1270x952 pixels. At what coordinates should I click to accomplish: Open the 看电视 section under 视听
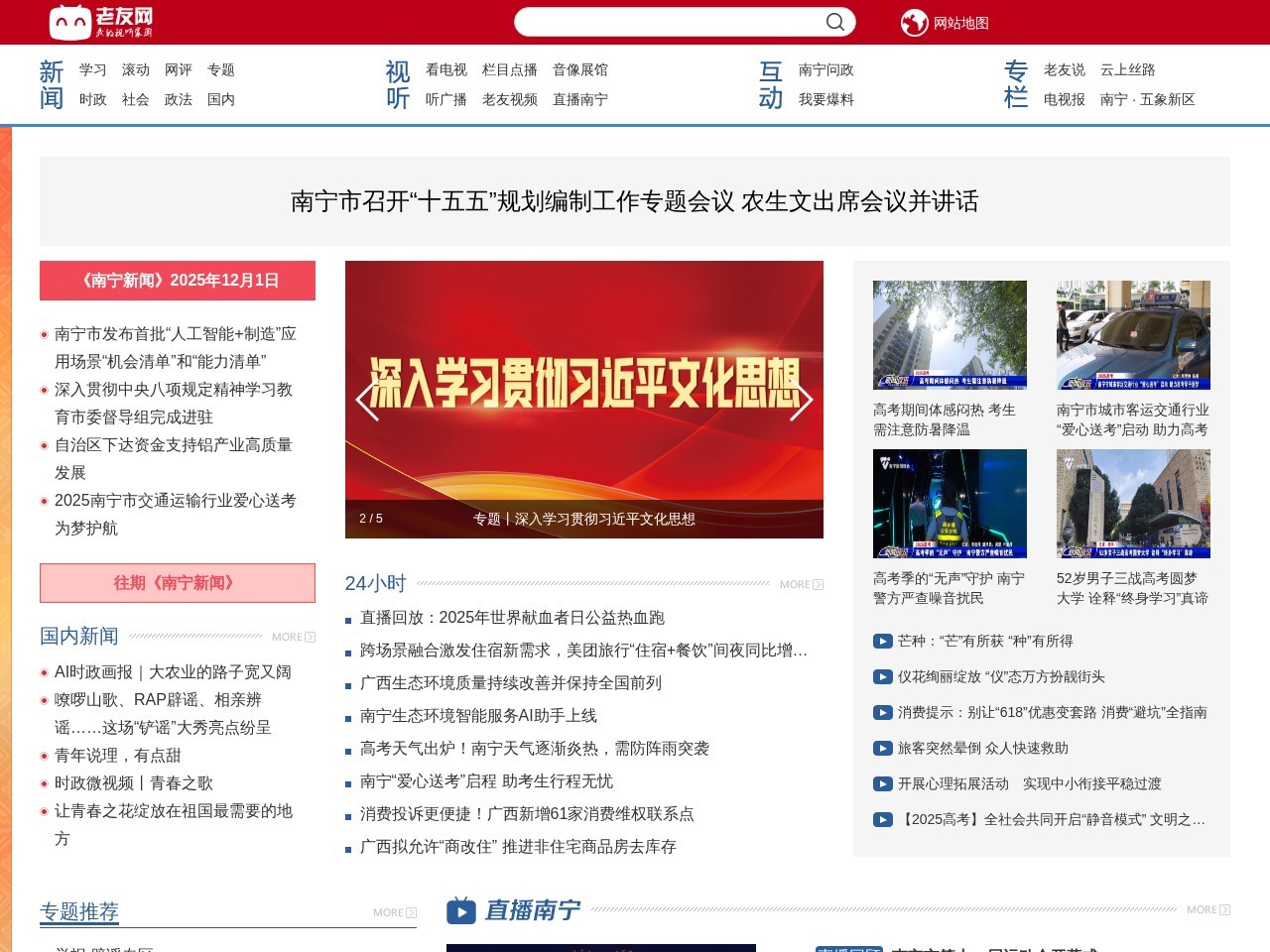click(x=444, y=70)
